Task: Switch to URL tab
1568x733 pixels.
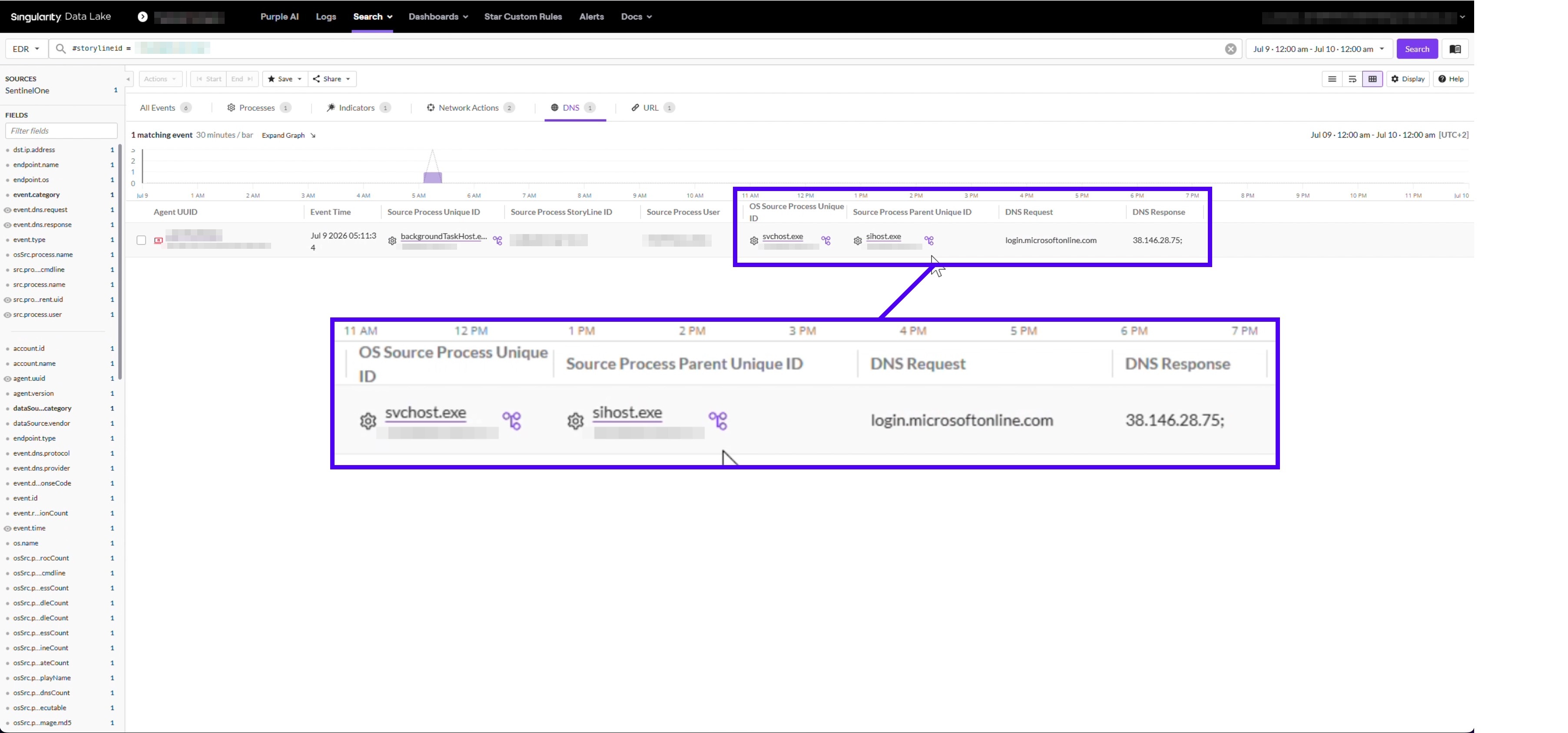Action: pyautogui.click(x=653, y=108)
